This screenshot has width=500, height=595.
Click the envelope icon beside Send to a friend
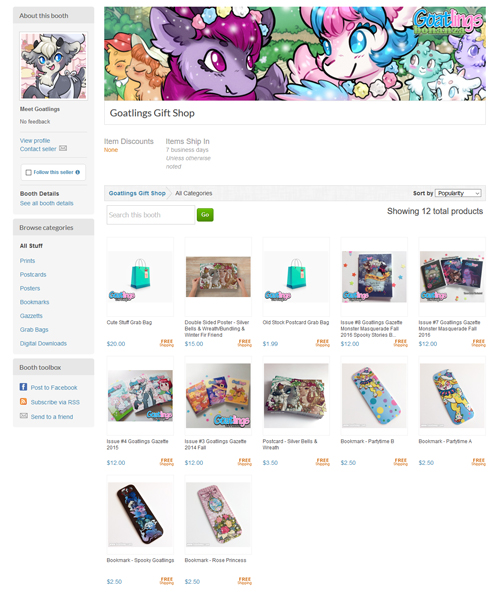(24, 416)
